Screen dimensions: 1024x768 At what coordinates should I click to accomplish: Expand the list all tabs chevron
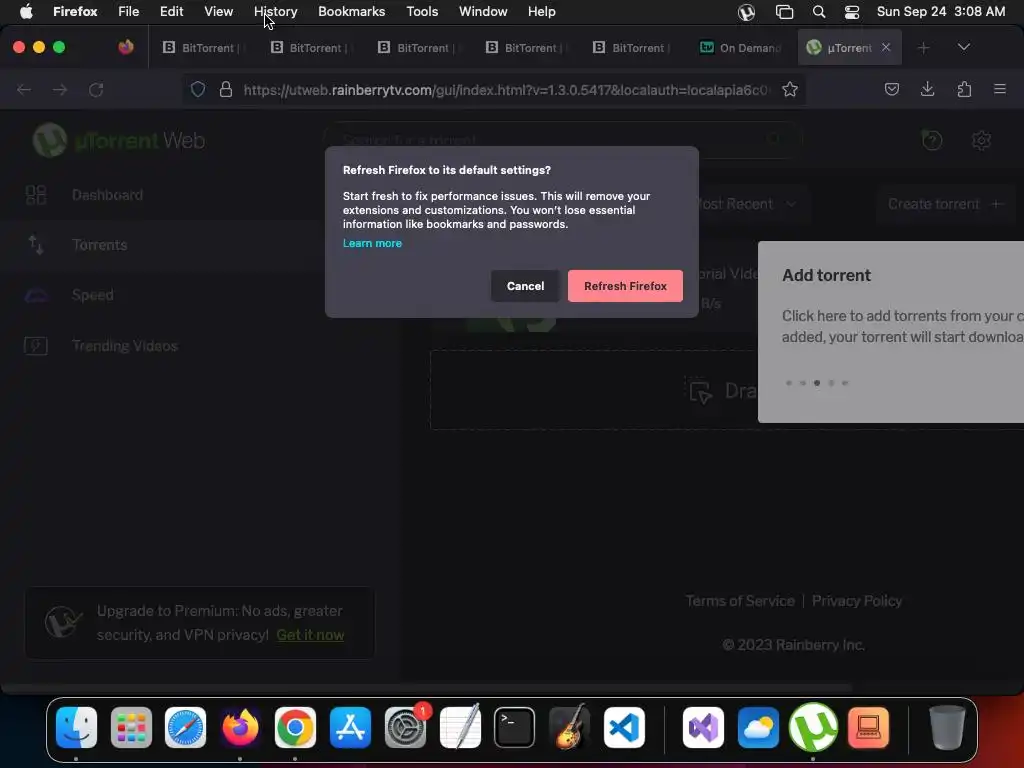pyautogui.click(x=963, y=47)
